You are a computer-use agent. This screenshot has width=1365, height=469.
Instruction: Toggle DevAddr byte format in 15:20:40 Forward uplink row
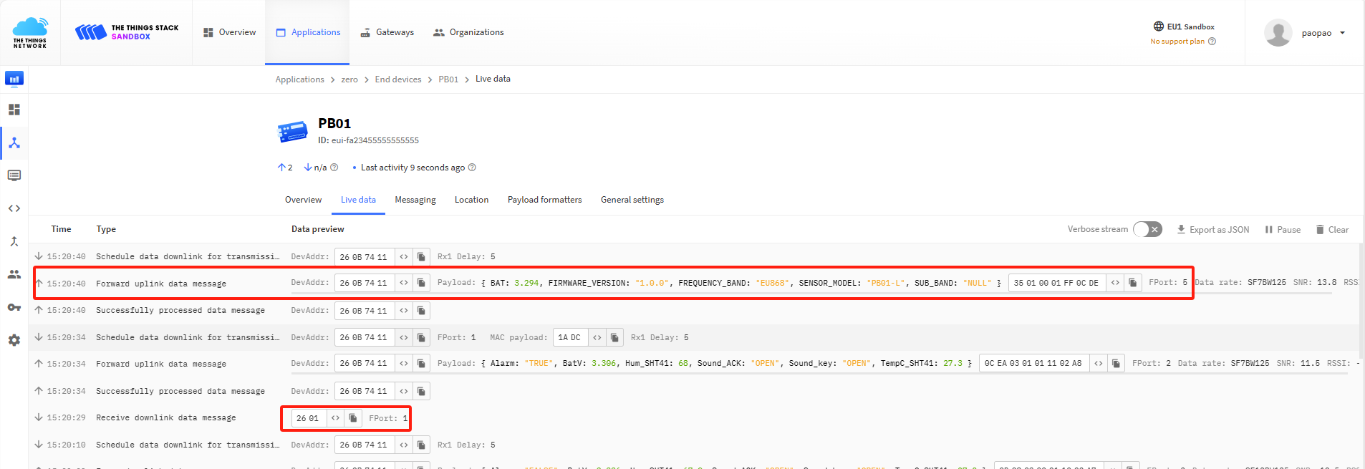(403, 283)
